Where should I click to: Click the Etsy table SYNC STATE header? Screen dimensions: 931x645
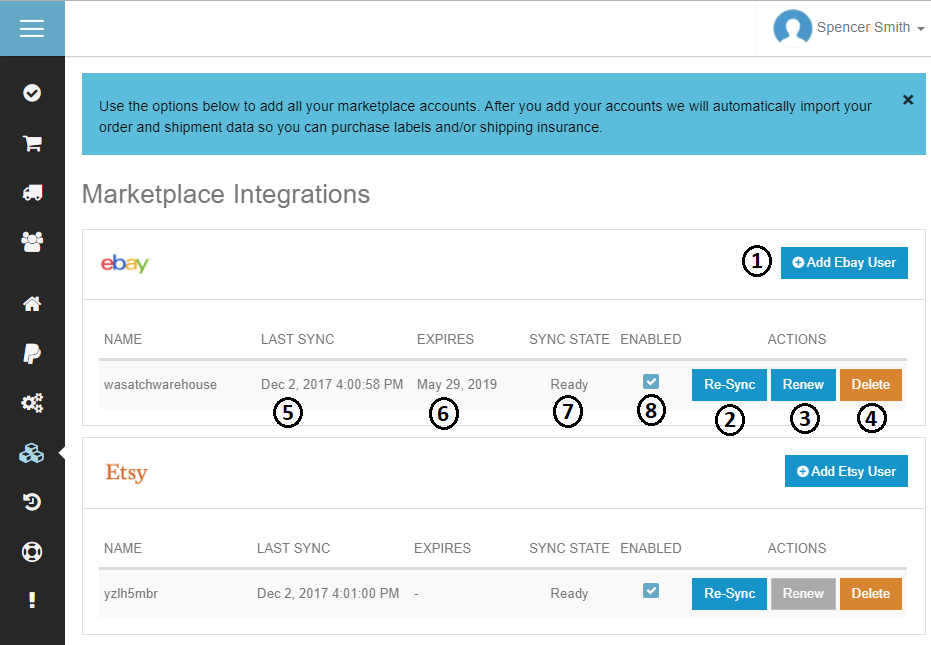[569, 548]
